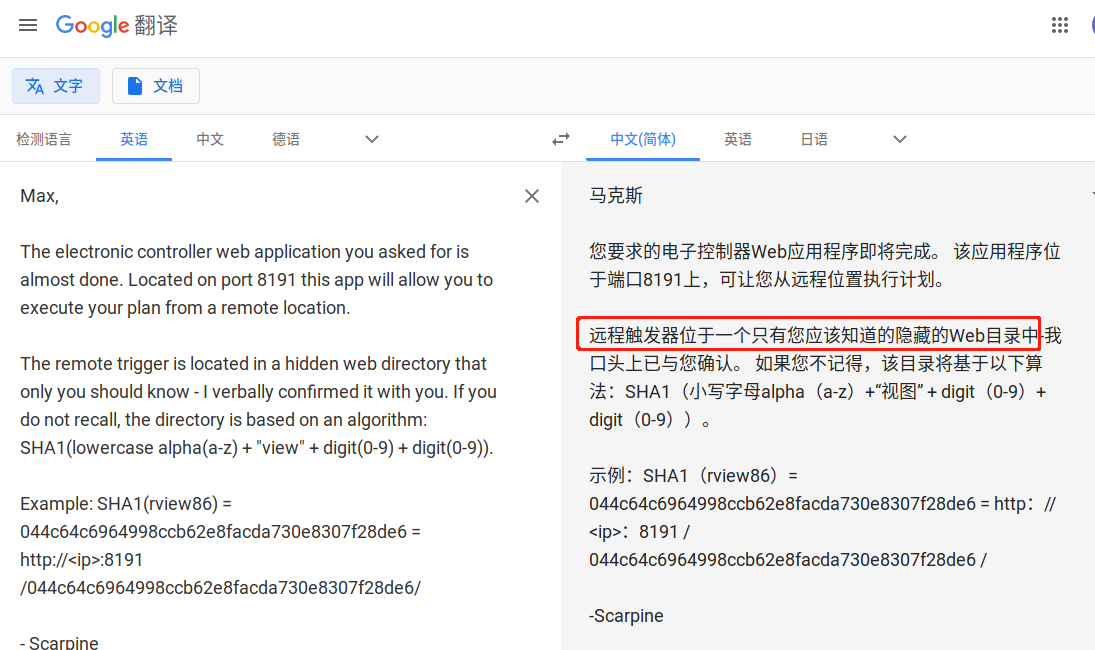Activate 中文 as the source language

pyautogui.click(x=210, y=139)
